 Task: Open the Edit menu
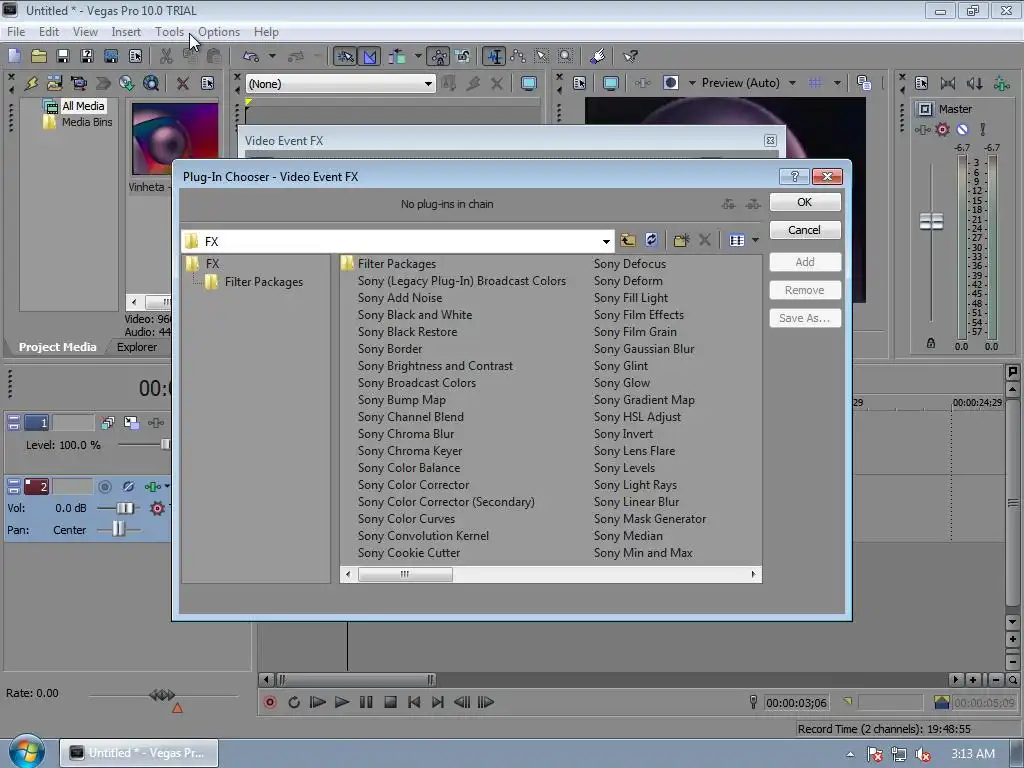[48, 31]
